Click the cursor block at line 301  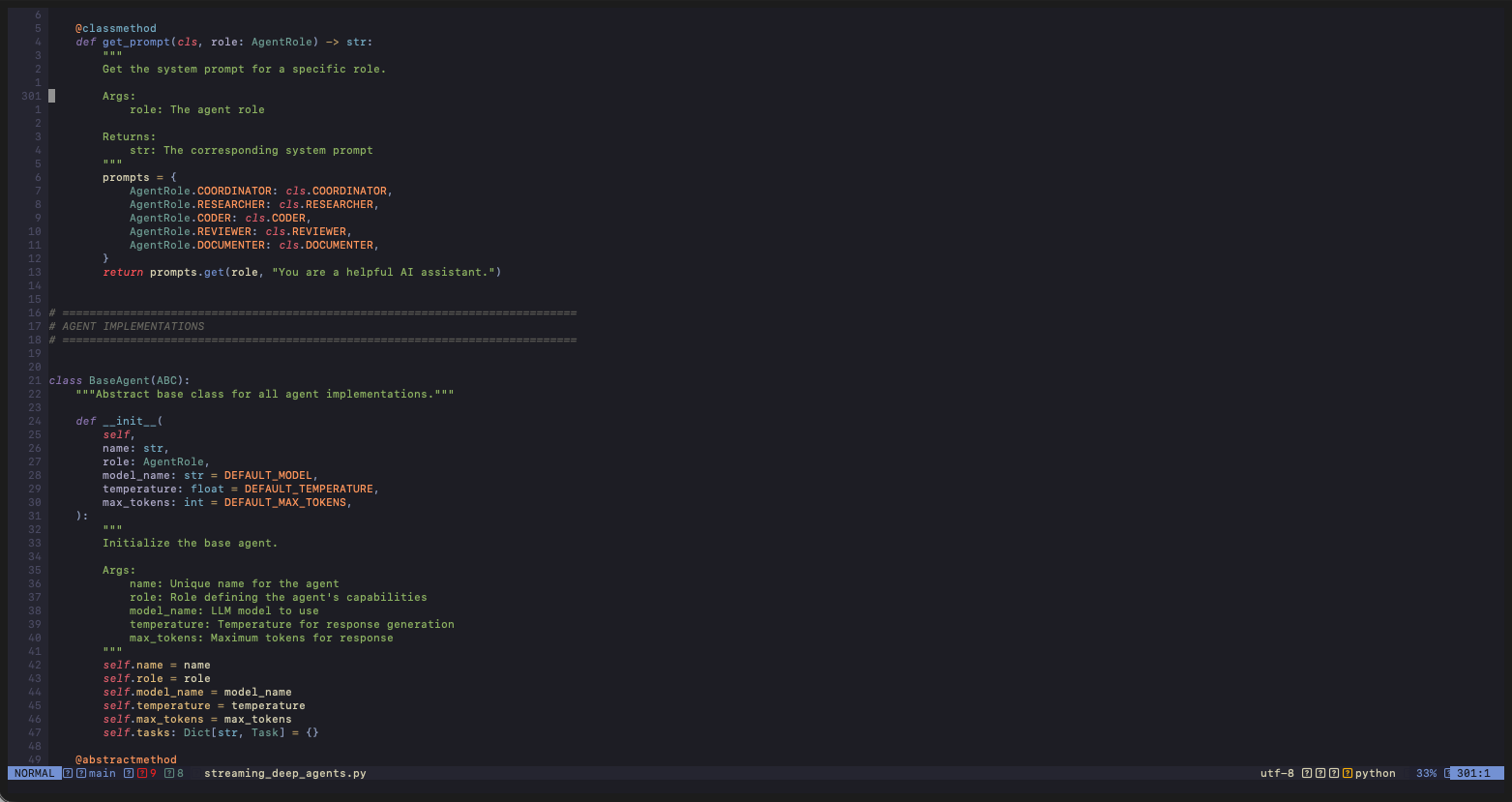pos(52,96)
